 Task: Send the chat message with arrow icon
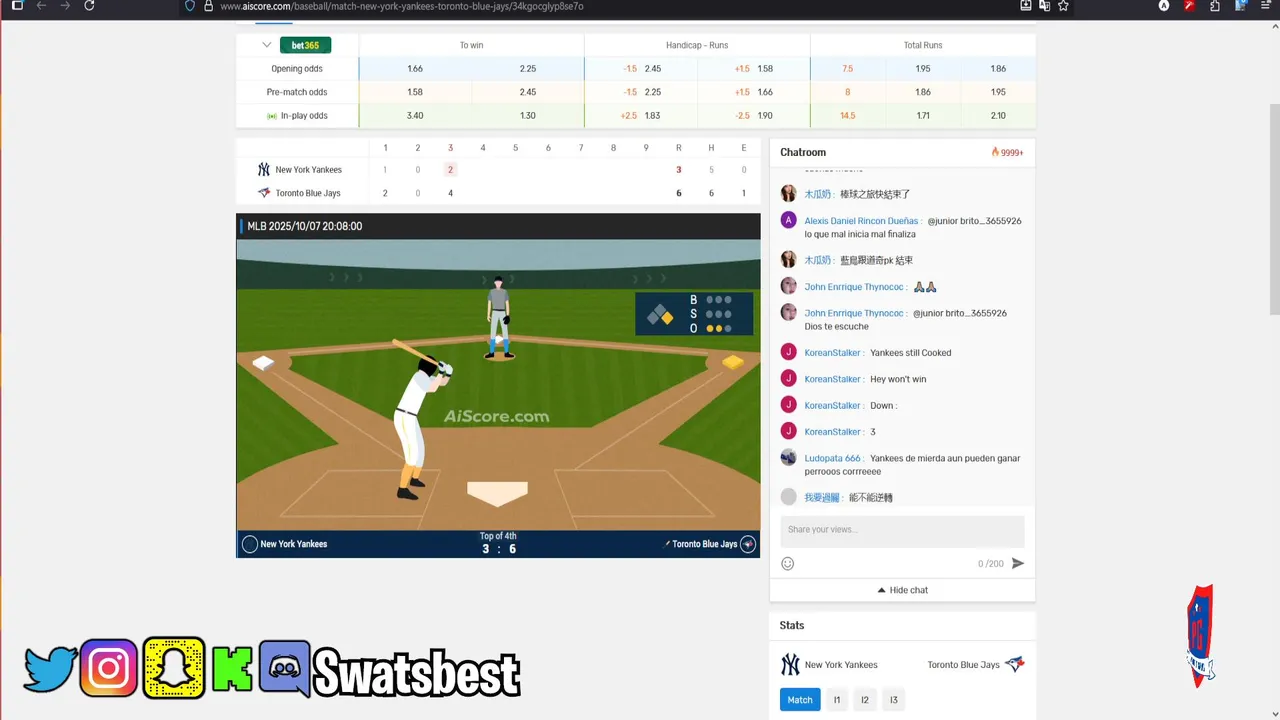click(x=1018, y=564)
